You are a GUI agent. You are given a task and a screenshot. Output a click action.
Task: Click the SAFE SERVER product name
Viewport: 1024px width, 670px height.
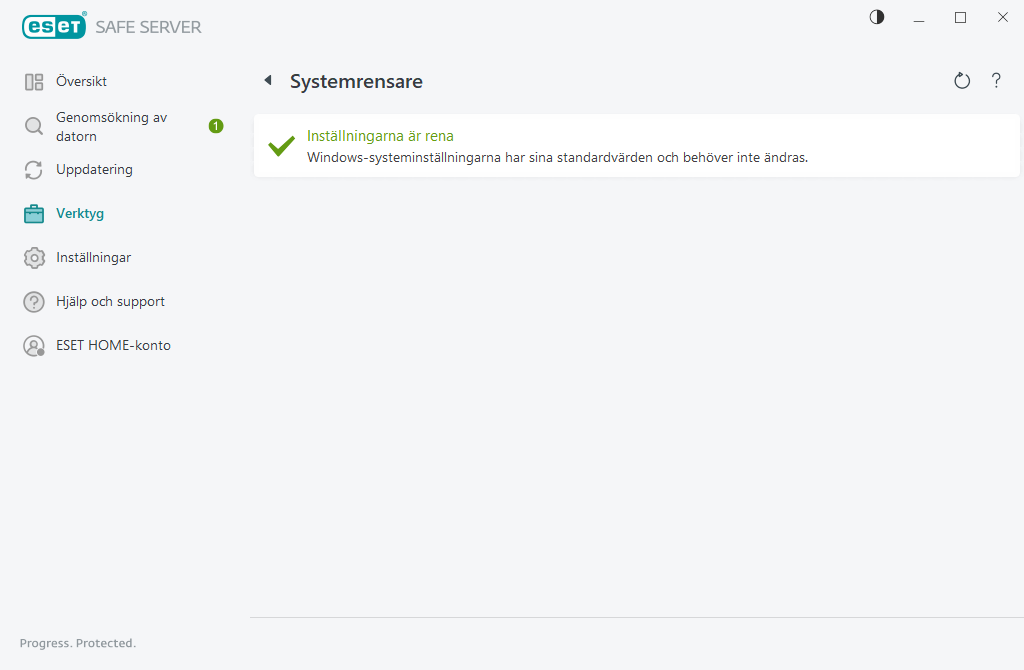pos(148,27)
